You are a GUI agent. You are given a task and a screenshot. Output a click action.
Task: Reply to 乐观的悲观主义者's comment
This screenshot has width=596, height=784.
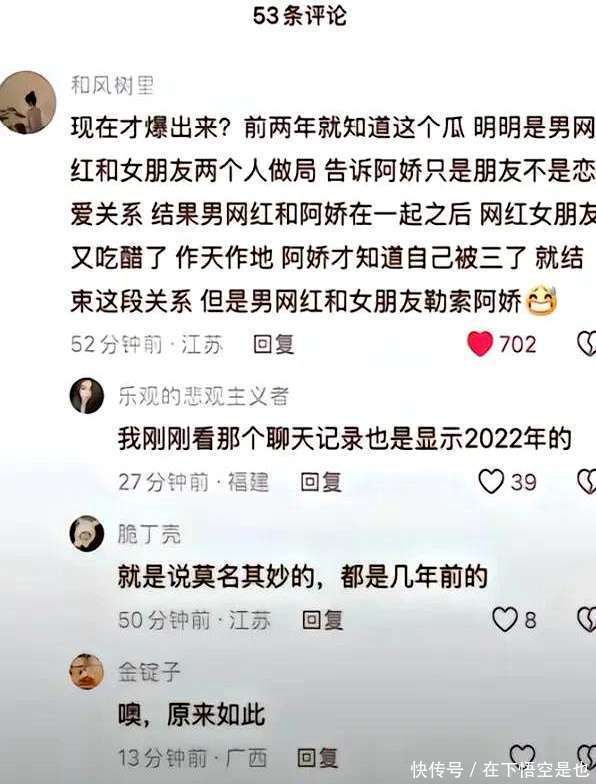(321, 482)
